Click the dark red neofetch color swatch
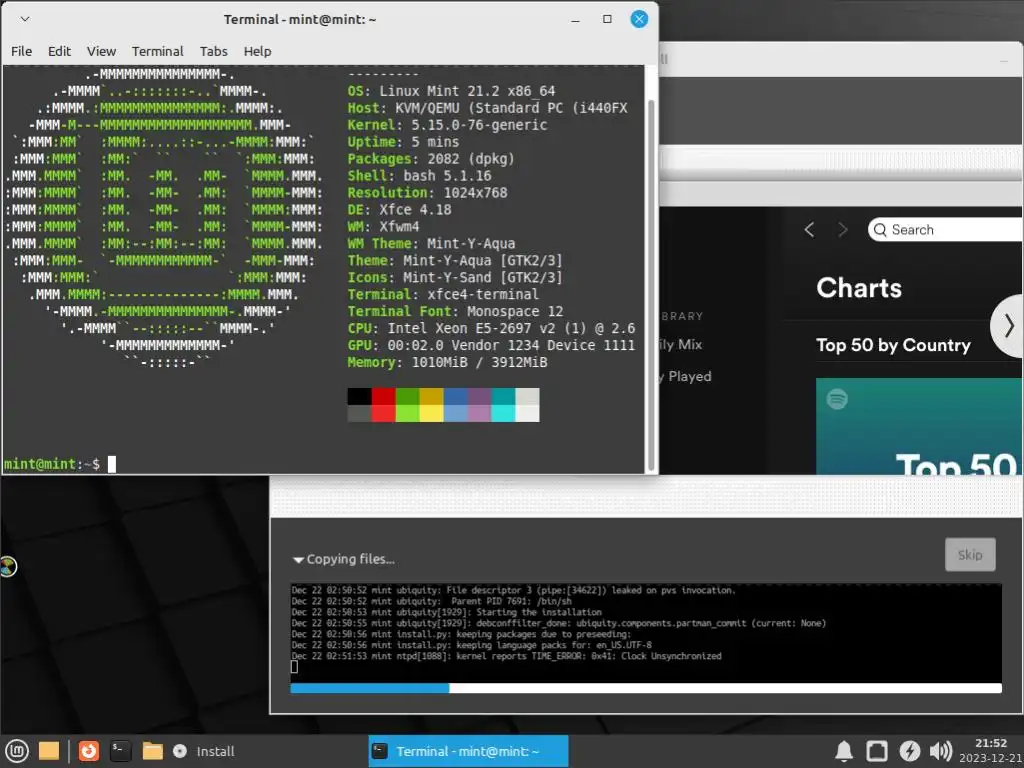 tap(383, 396)
